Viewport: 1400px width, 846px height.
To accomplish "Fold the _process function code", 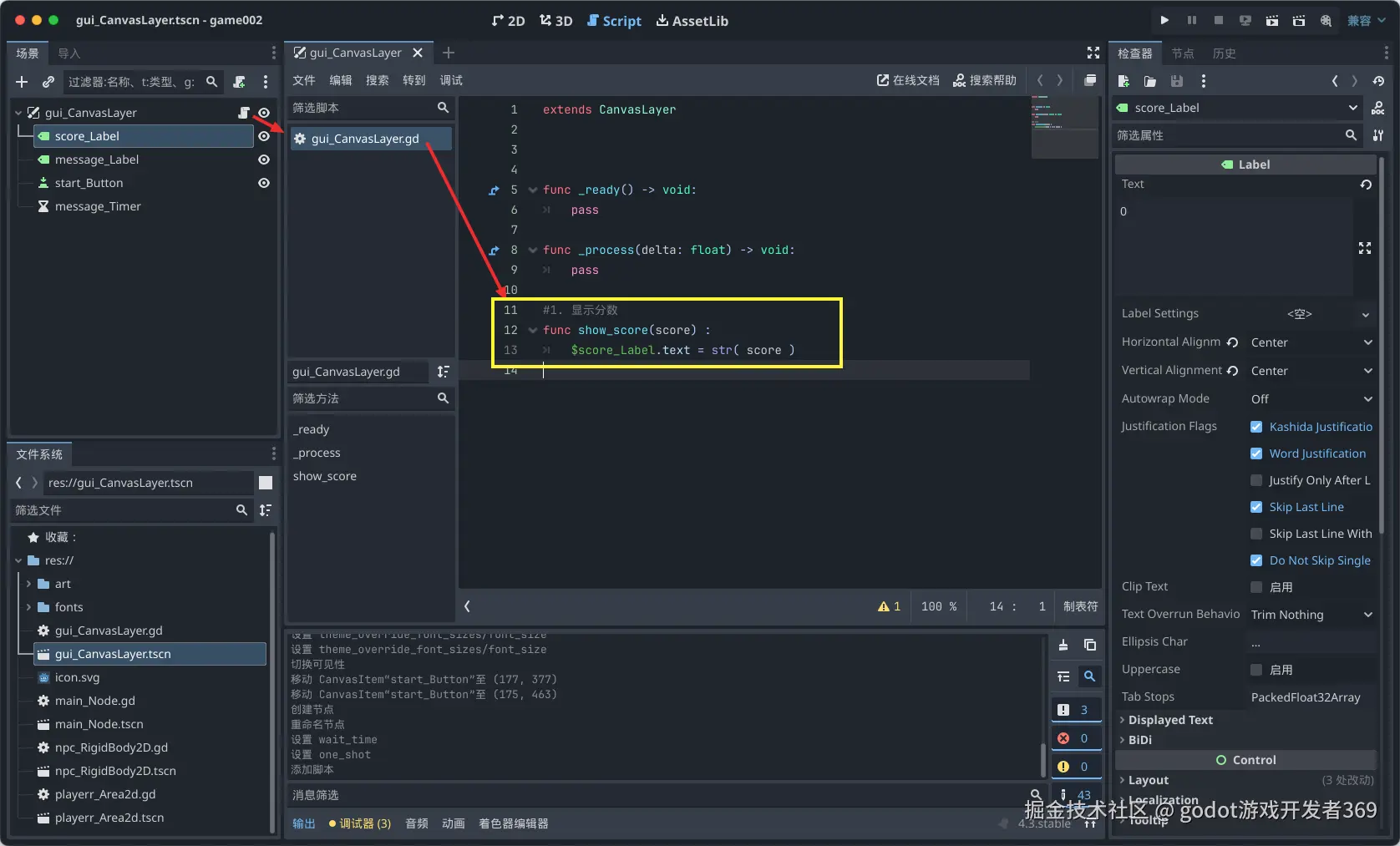I will pyautogui.click(x=532, y=250).
